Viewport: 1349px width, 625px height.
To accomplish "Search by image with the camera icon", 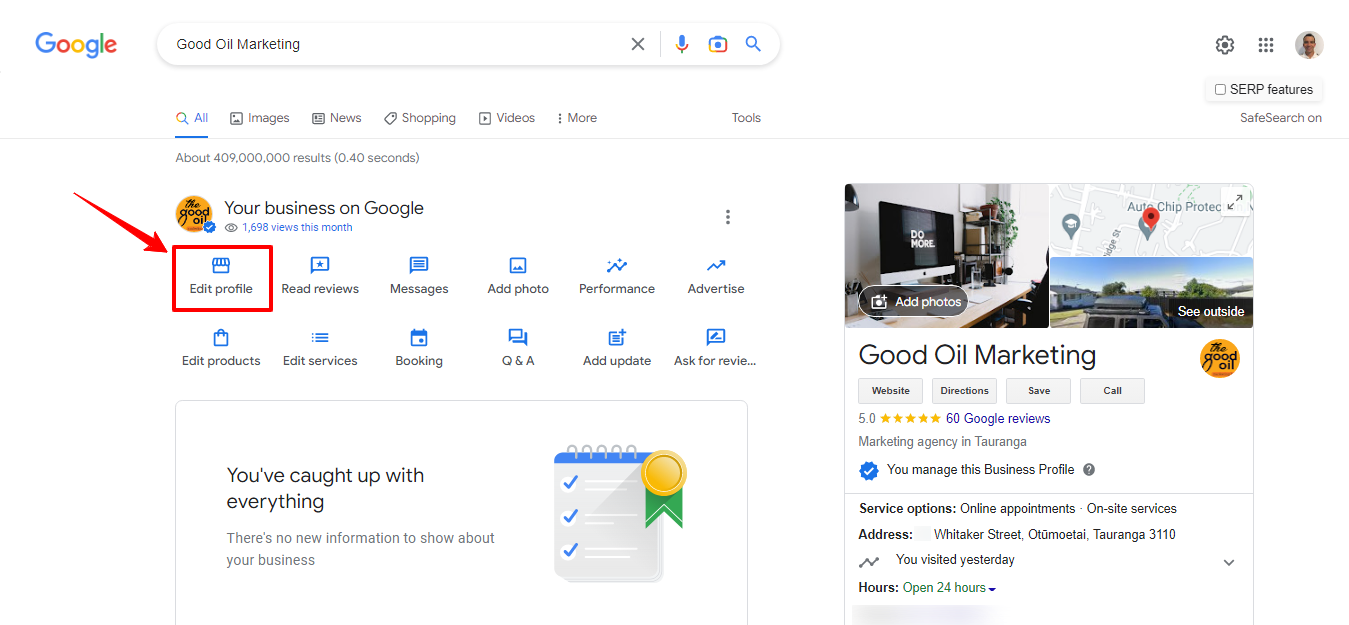I will click(x=718, y=44).
